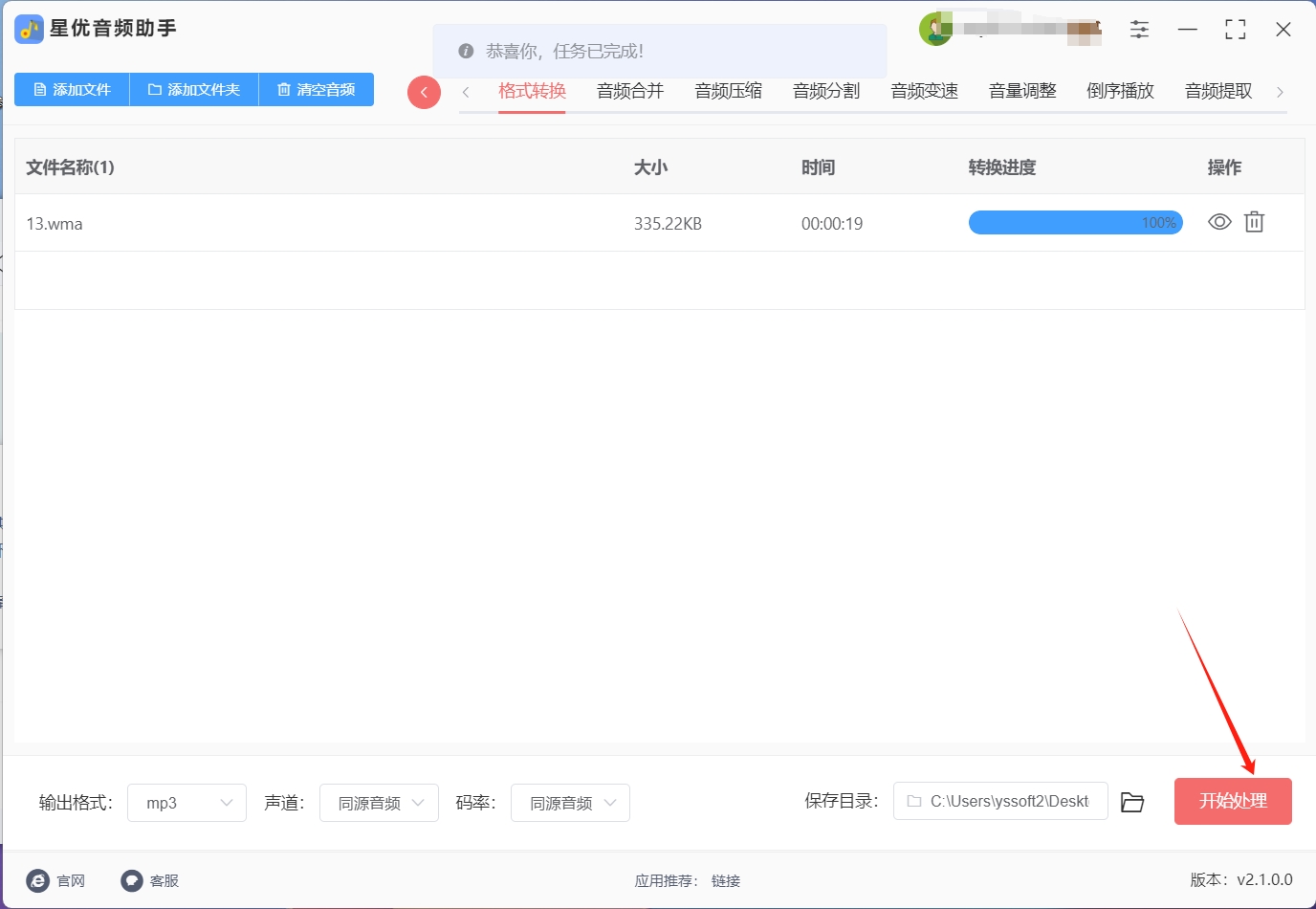Click the 保存目录 path input field

(x=1000, y=801)
